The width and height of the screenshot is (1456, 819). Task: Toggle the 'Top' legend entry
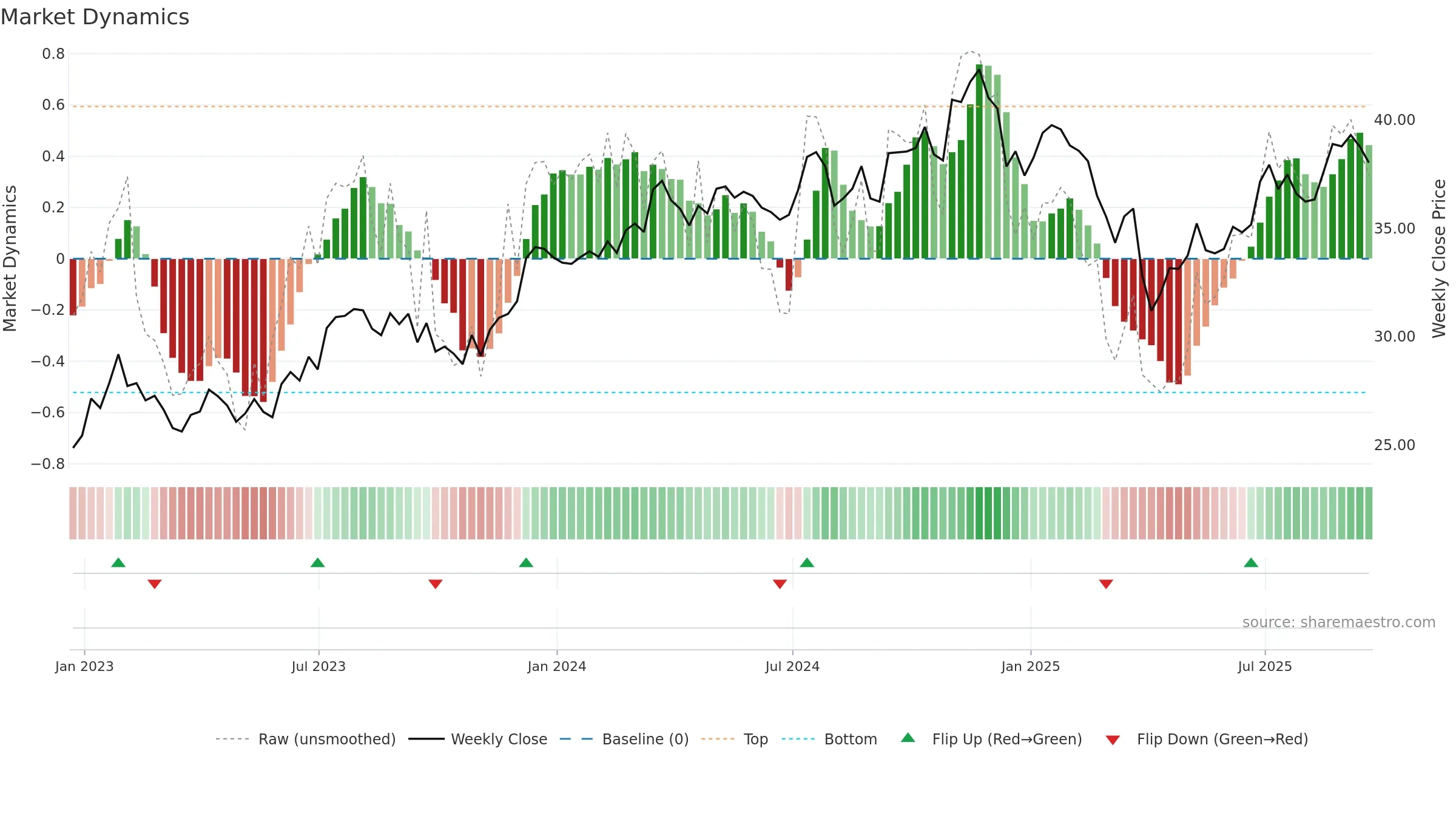point(735,739)
